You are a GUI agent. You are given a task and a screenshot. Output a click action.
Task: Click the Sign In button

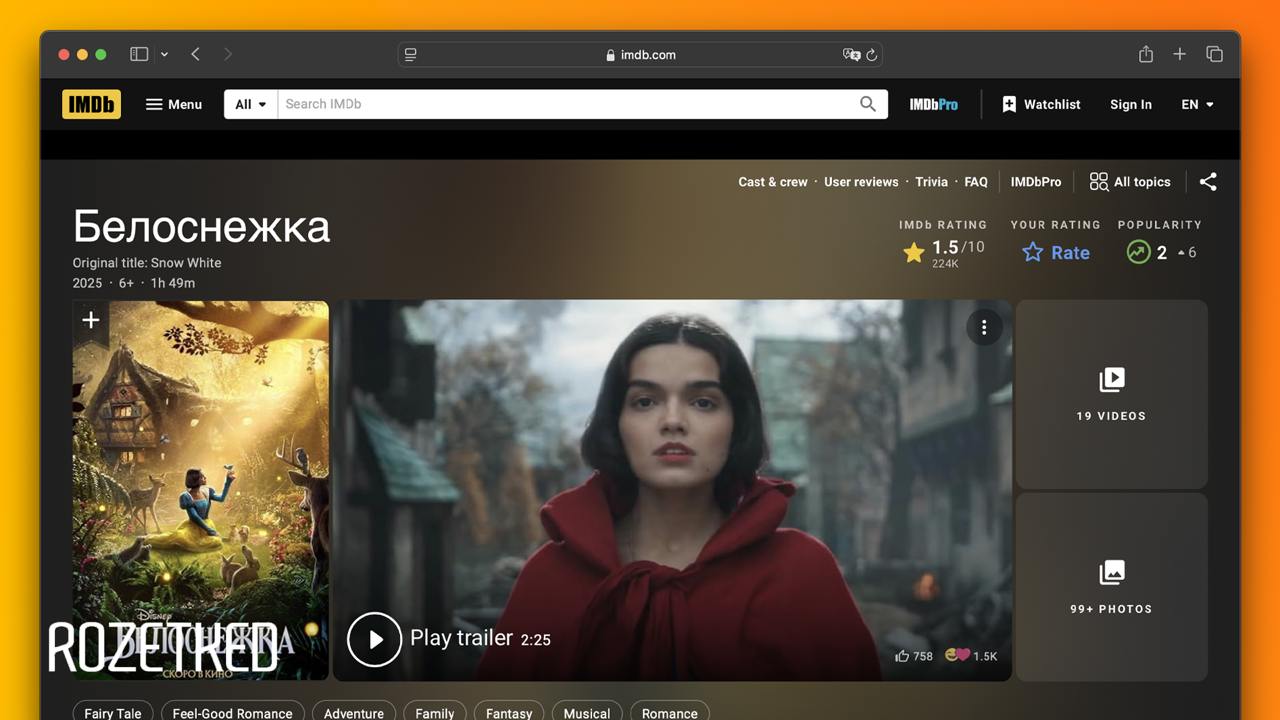(1130, 104)
